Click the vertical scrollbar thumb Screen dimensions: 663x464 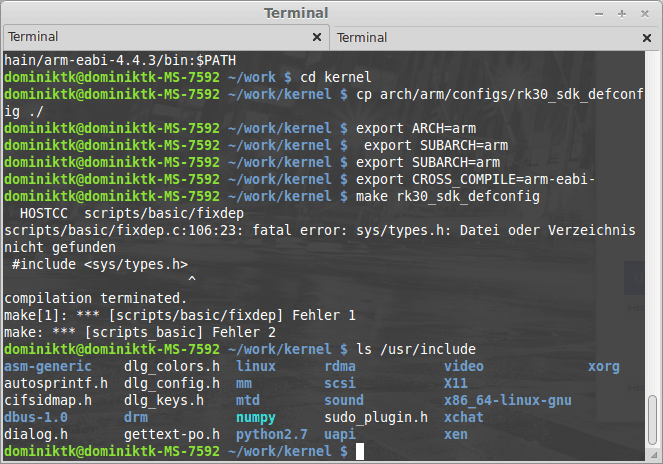tap(652, 420)
